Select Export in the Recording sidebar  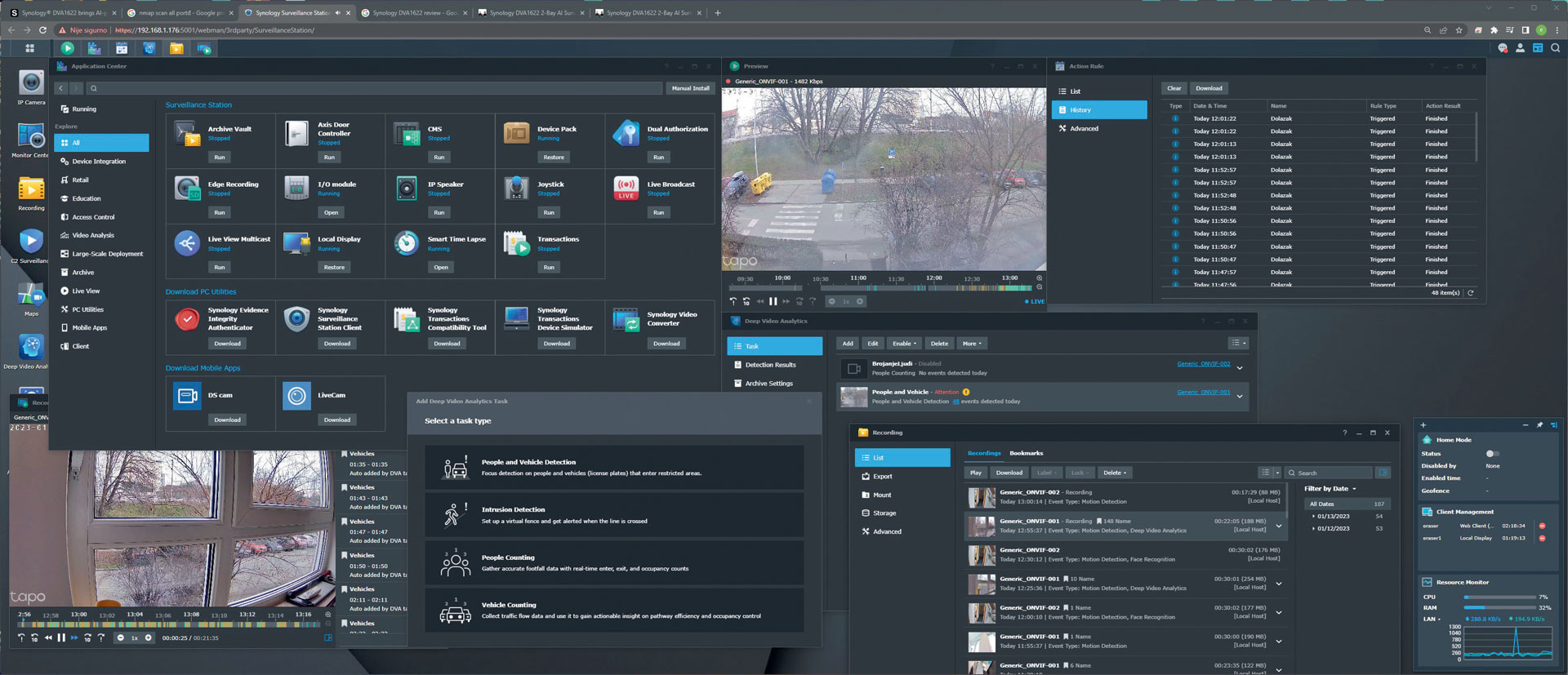click(x=902, y=477)
